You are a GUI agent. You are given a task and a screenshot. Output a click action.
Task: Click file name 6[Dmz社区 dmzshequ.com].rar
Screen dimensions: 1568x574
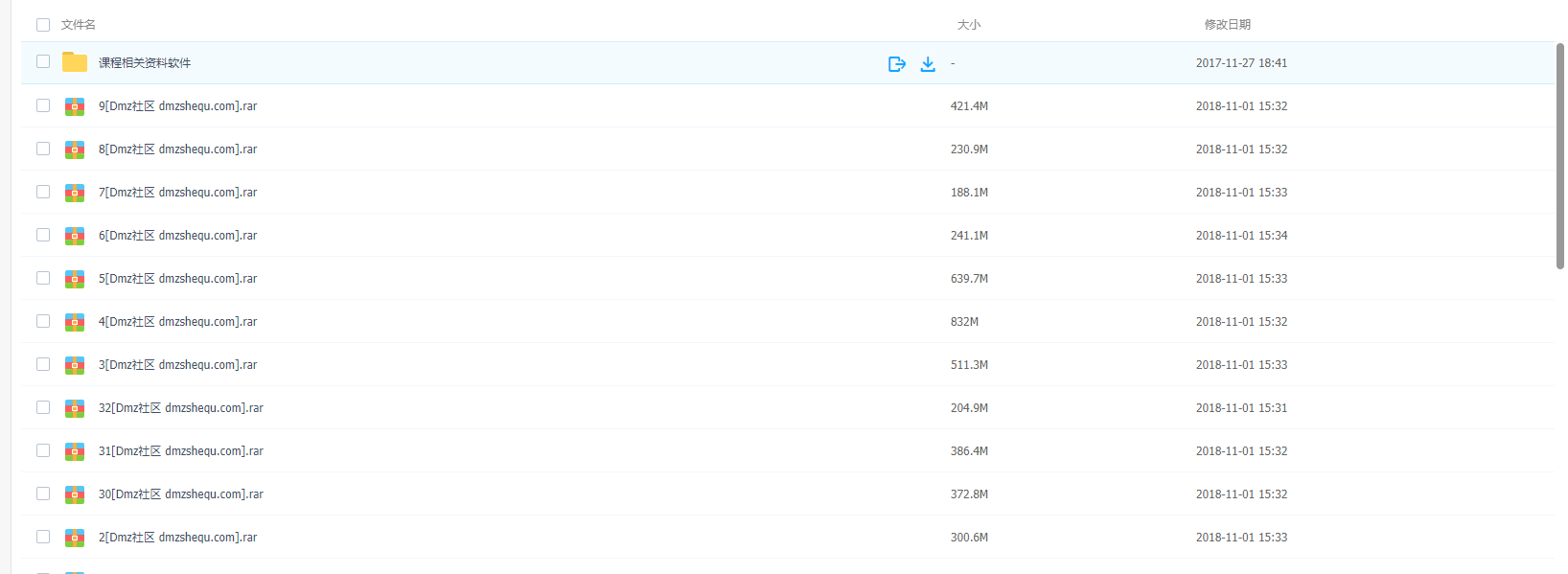[177, 236]
